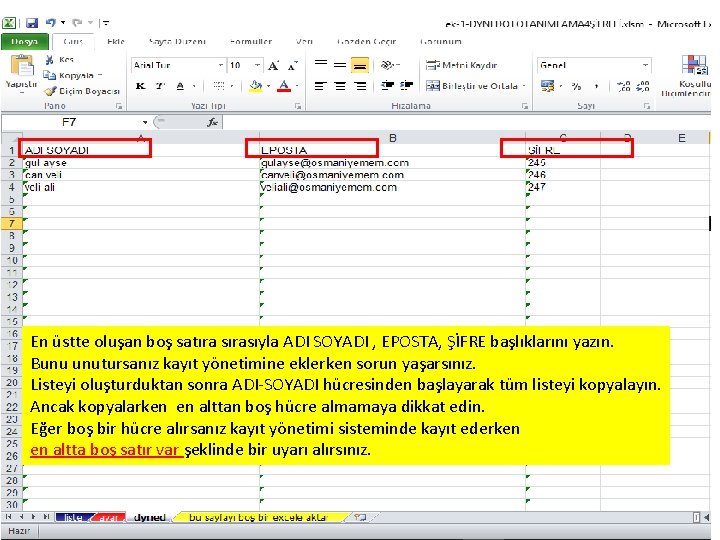The width and height of the screenshot is (720, 540).
Task: Open the Arial Tur font name dropdown
Action: click(221, 65)
